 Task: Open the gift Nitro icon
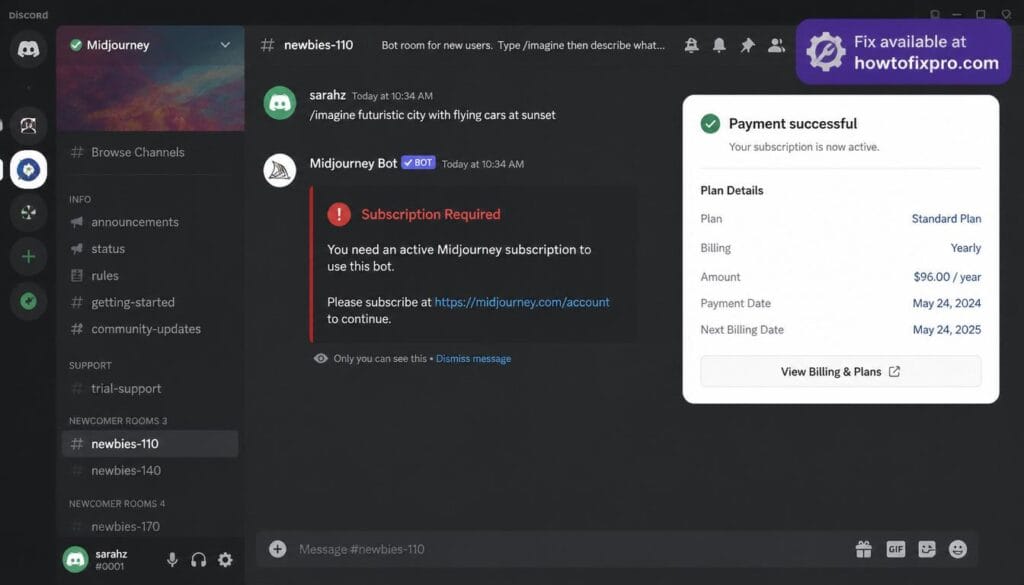tap(863, 549)
